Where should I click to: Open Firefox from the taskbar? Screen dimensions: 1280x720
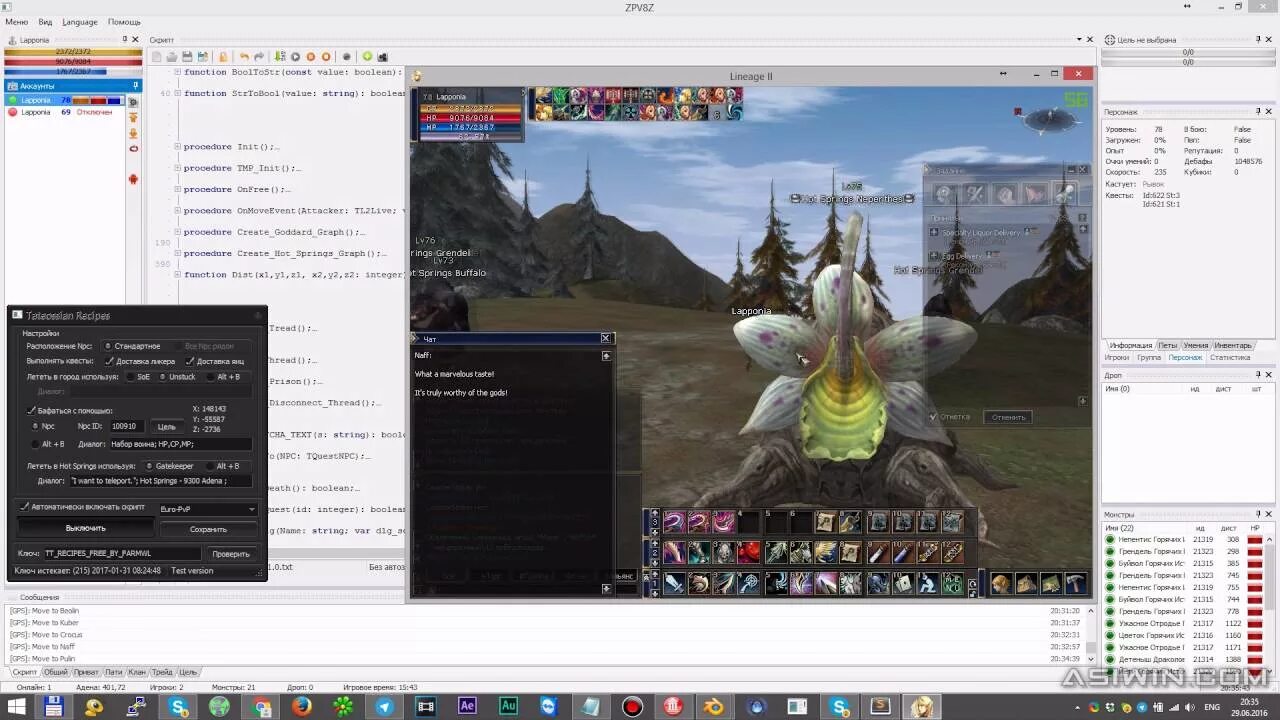[x=302, y=707]
